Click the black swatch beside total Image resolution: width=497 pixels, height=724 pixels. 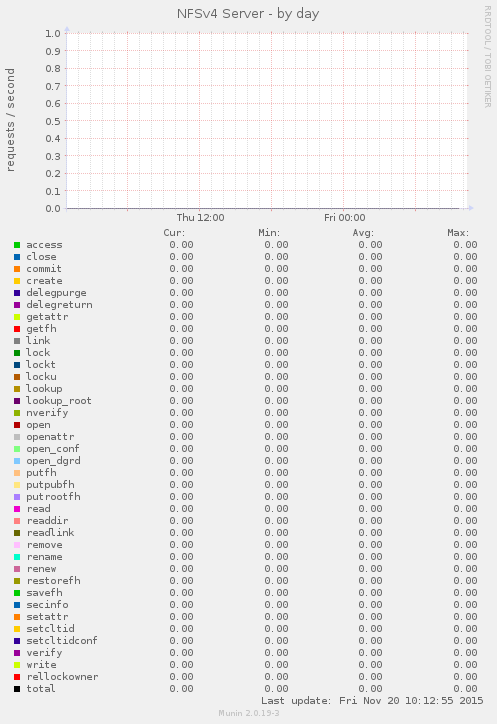point(17,689)
